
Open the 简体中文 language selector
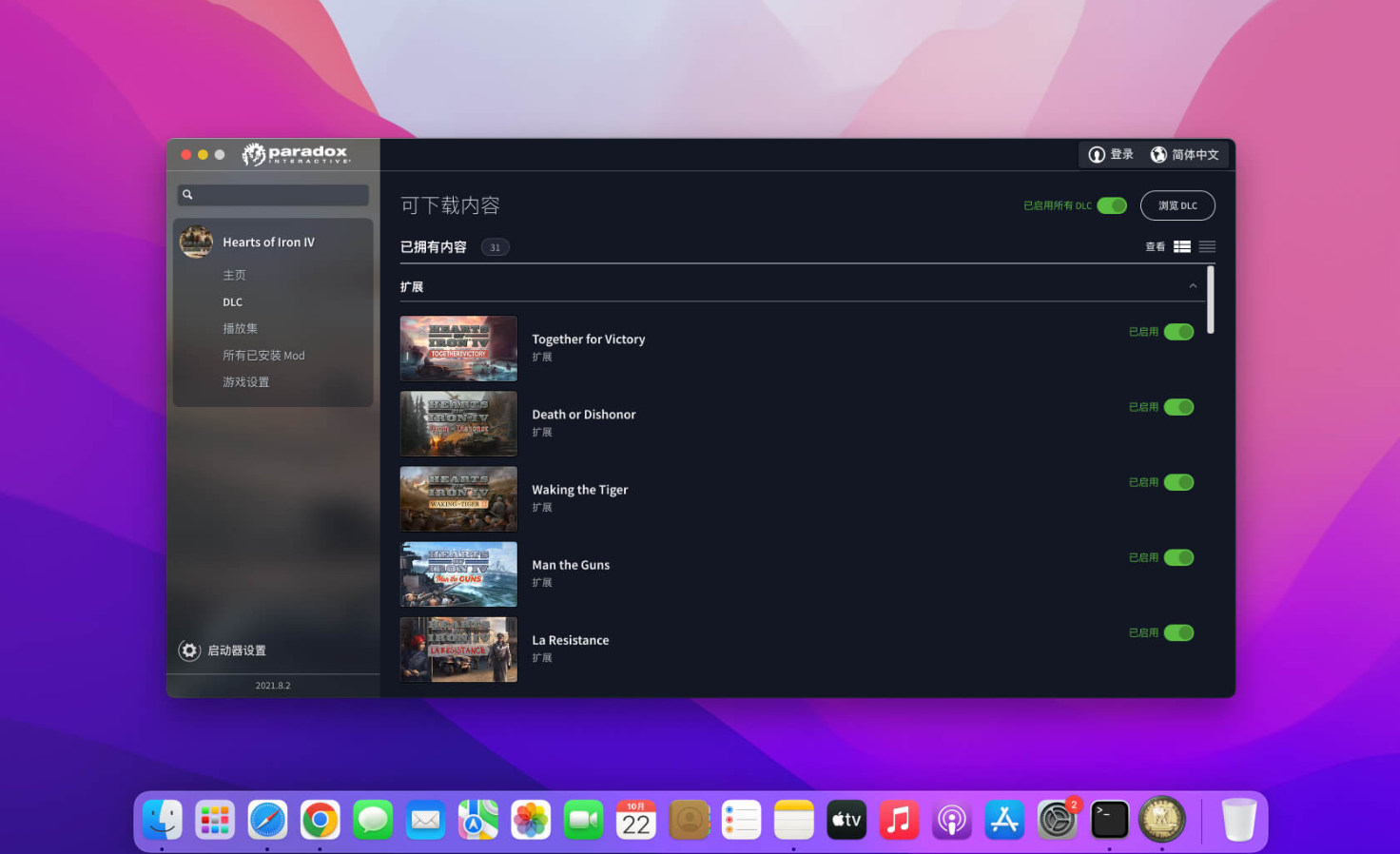[x=1185, y=154]
